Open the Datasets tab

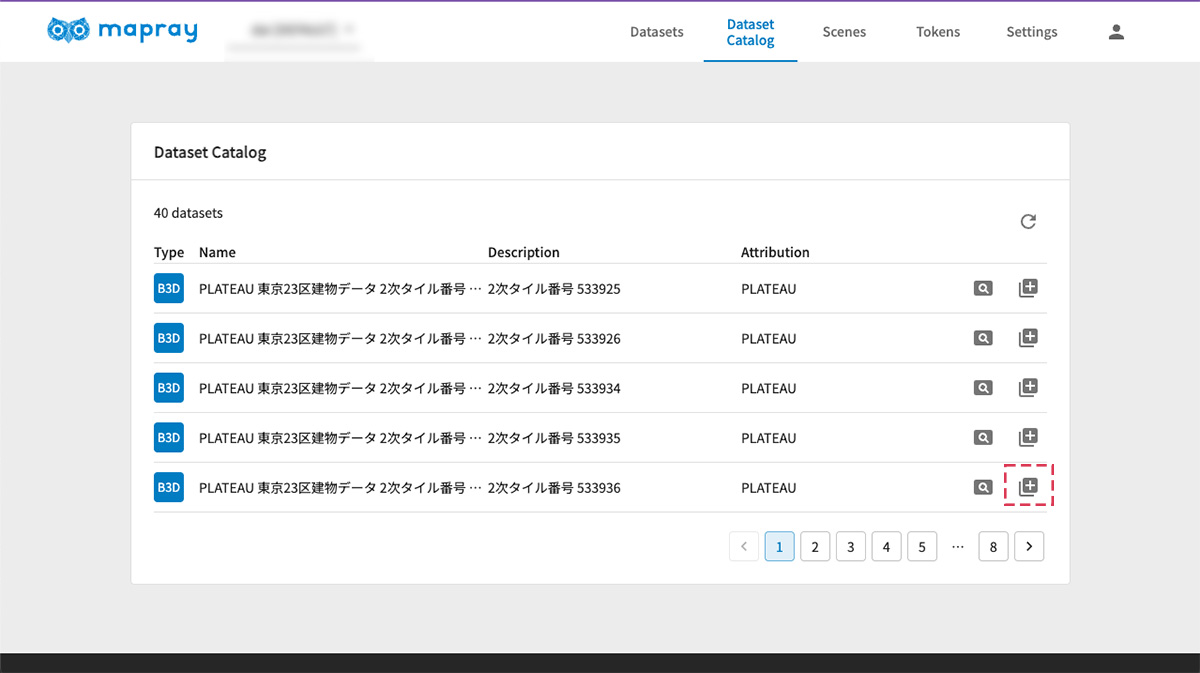656,32
